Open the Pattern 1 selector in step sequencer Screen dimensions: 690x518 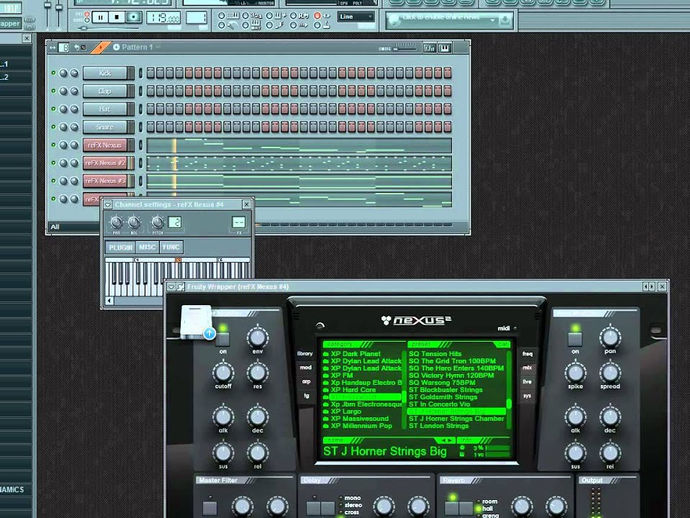coord(136,47)
